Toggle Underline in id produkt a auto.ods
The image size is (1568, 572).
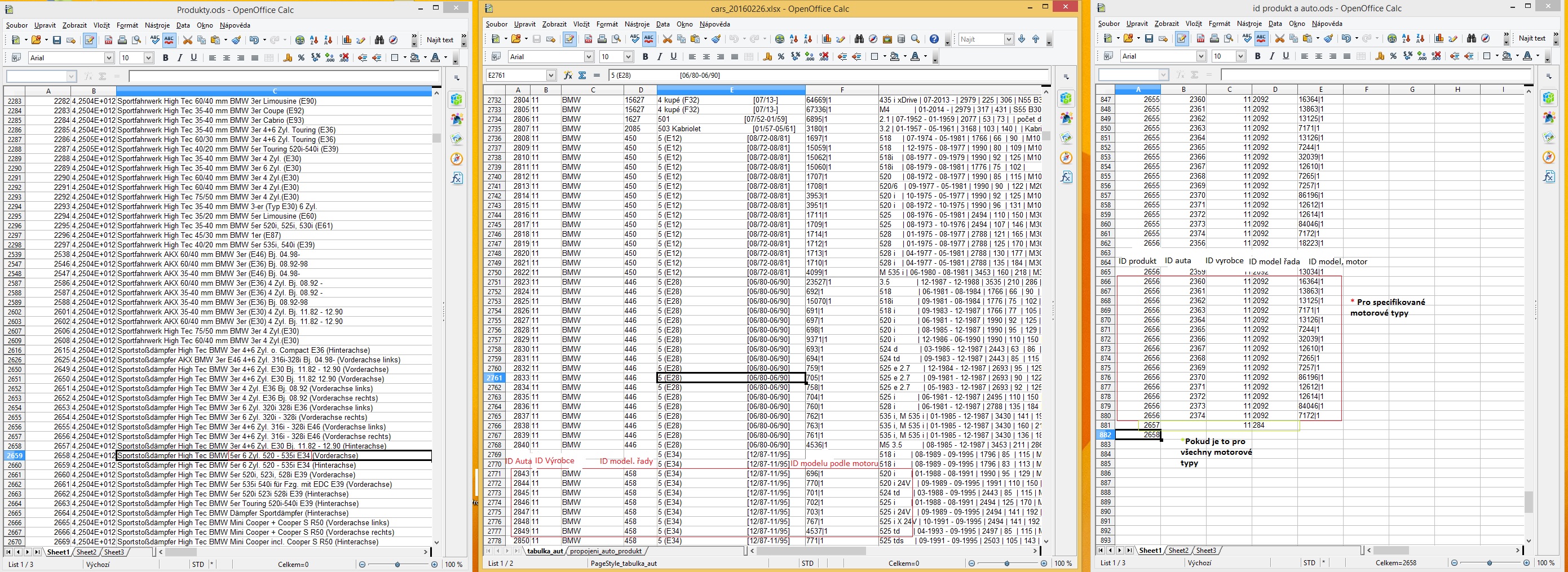pos(1286,56)
